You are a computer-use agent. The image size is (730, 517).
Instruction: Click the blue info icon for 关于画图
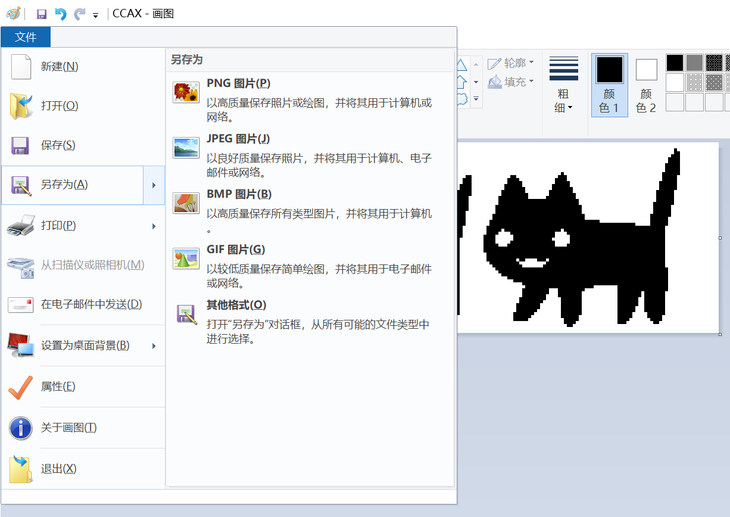point(21,428)
